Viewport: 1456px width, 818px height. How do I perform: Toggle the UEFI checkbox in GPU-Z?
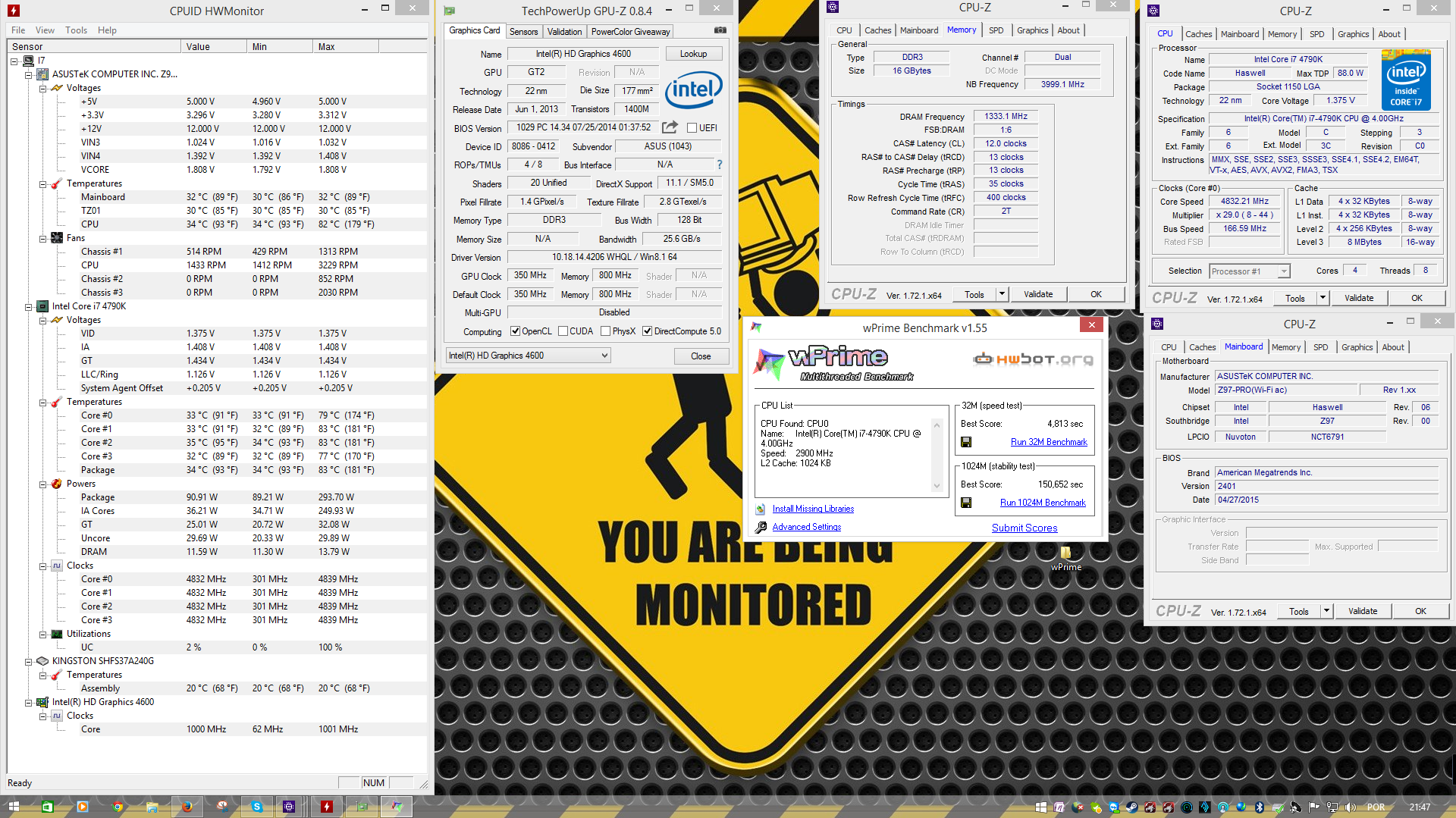coord(692,128)
